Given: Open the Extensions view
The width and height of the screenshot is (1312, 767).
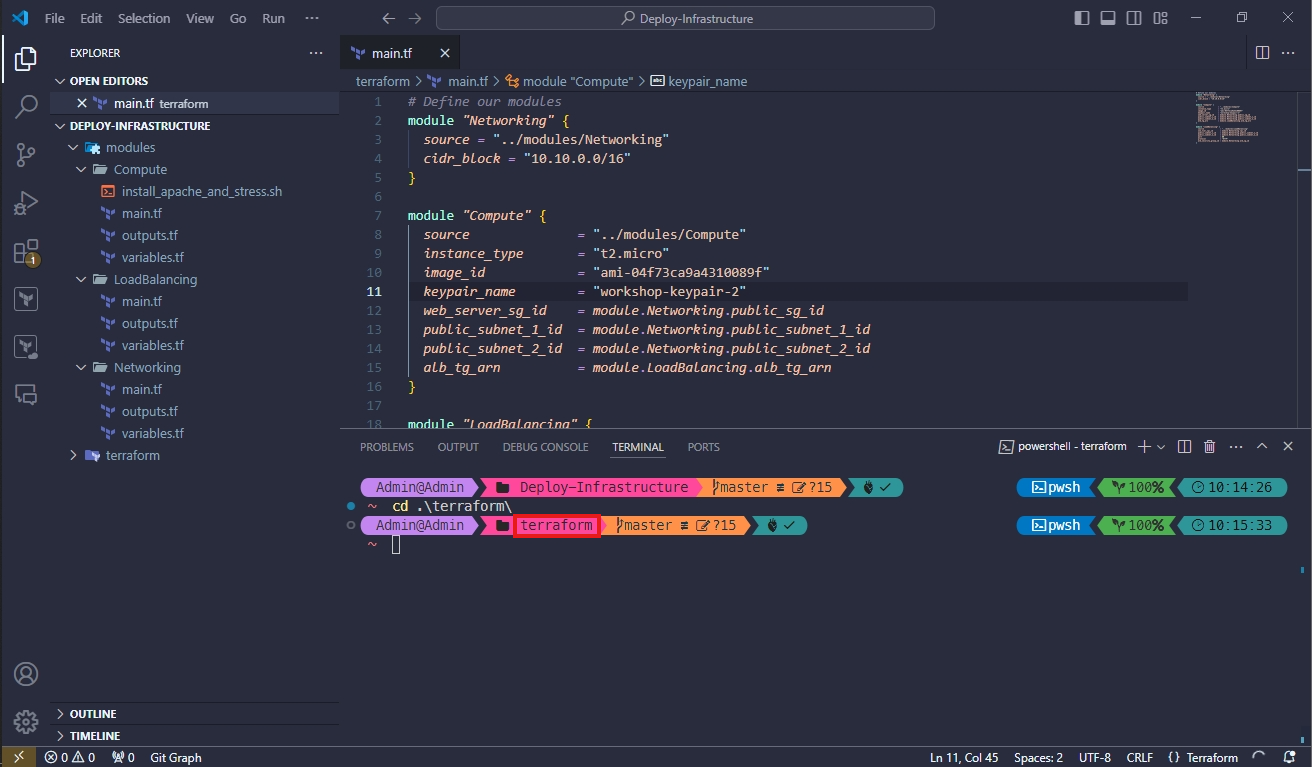Looking at the screenshot, I should [26, 251].
